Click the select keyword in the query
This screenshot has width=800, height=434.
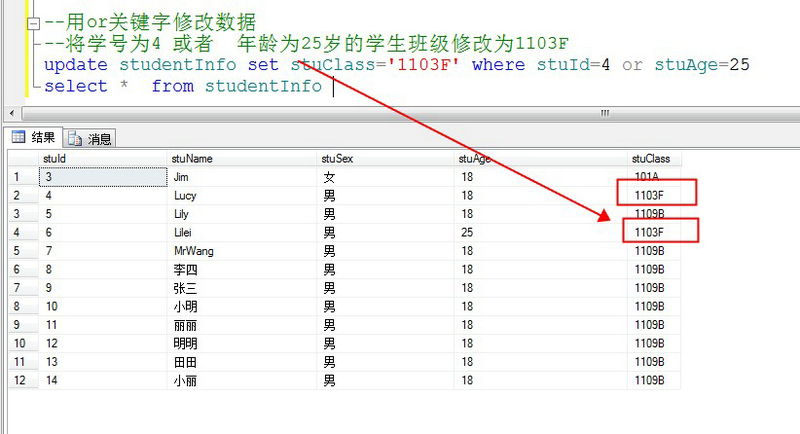click(x=76, y=86)
